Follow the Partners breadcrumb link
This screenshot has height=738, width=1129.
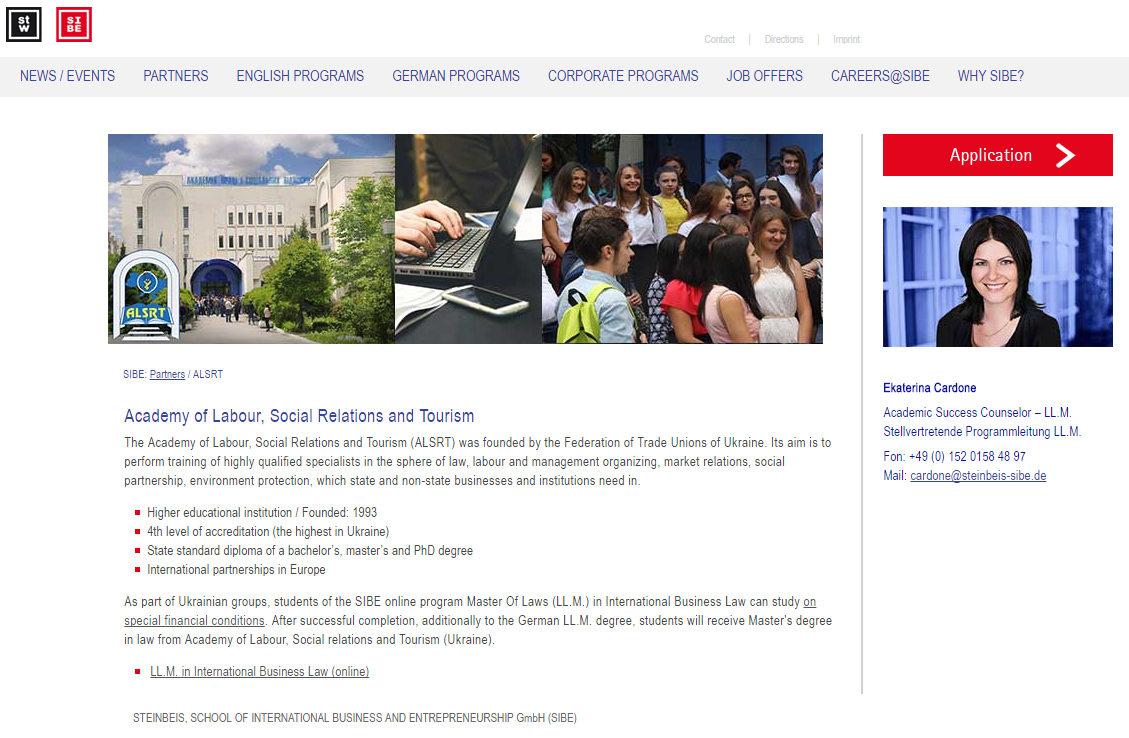(x=167, y=374)
